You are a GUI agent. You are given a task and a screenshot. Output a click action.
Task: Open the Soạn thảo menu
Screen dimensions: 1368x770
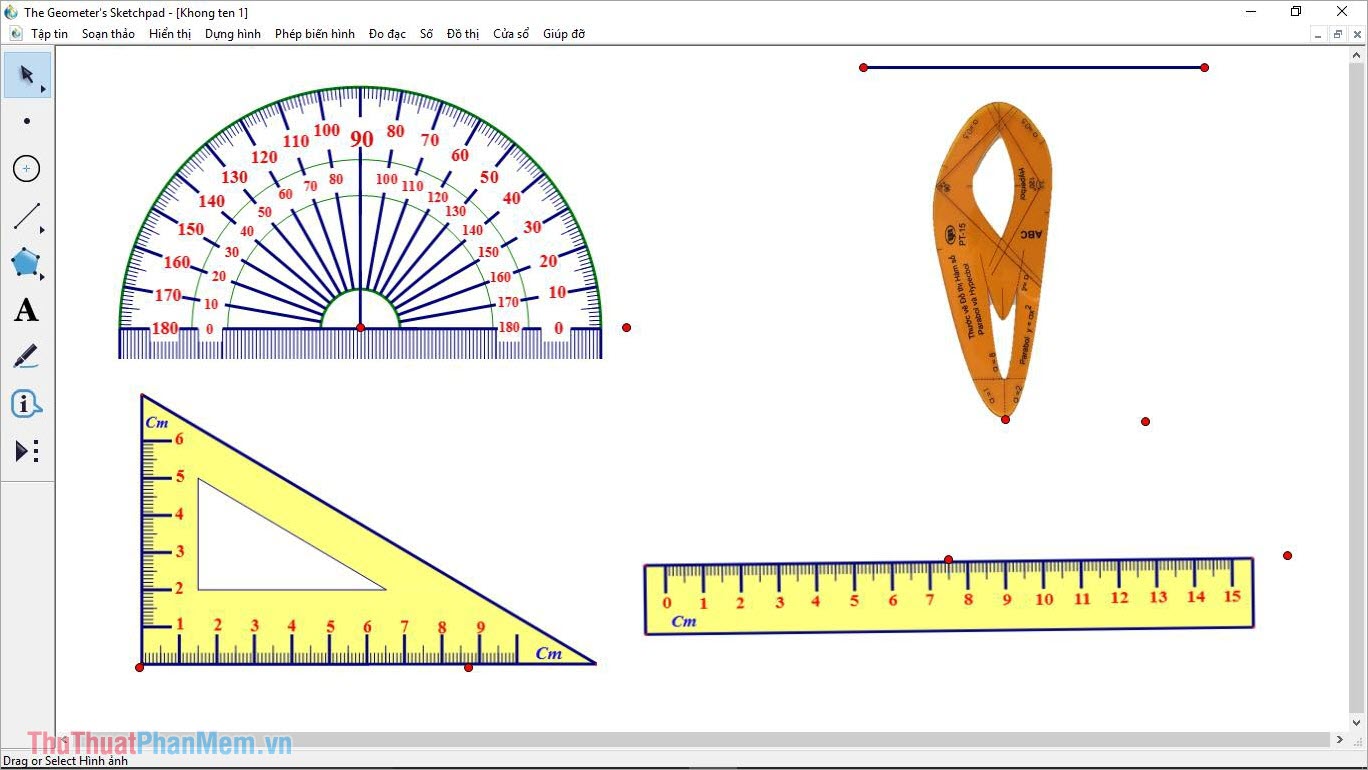108,34
